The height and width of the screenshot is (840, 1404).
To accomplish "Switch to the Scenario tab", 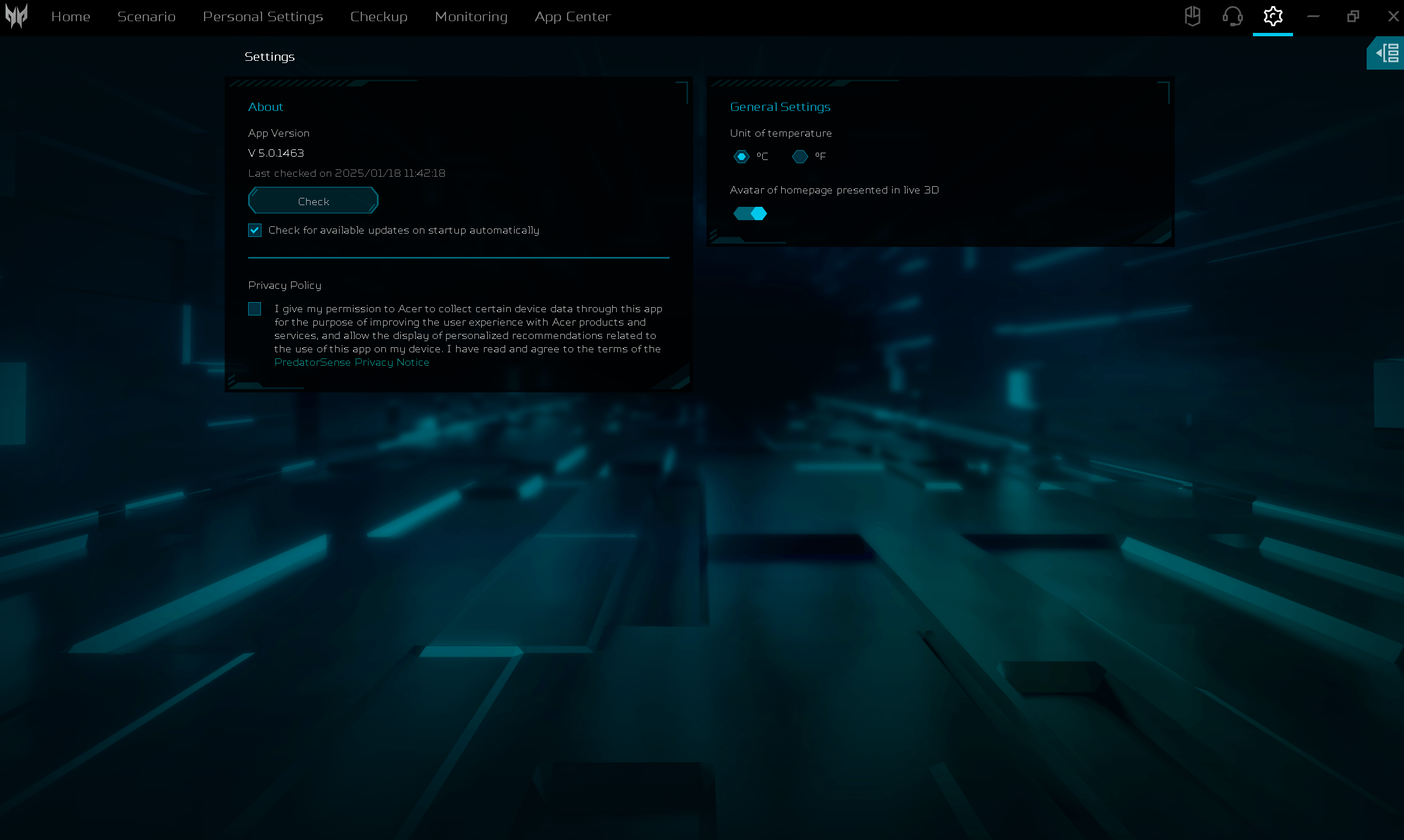I will (x=147, y=16).
